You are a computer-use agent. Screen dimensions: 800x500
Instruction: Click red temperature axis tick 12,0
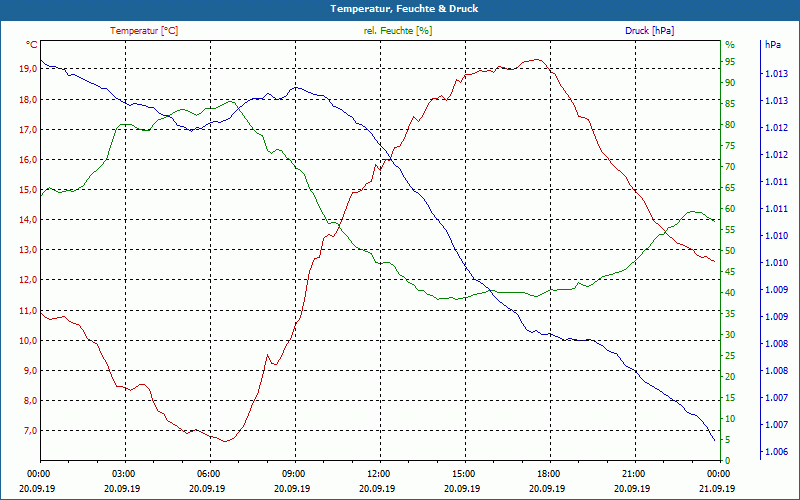[x=28, y=280]
